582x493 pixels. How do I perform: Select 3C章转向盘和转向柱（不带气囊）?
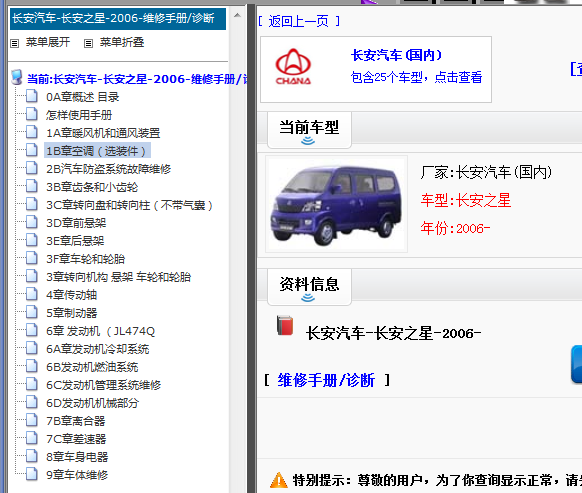pyautogui.click(x=129, y=205)
